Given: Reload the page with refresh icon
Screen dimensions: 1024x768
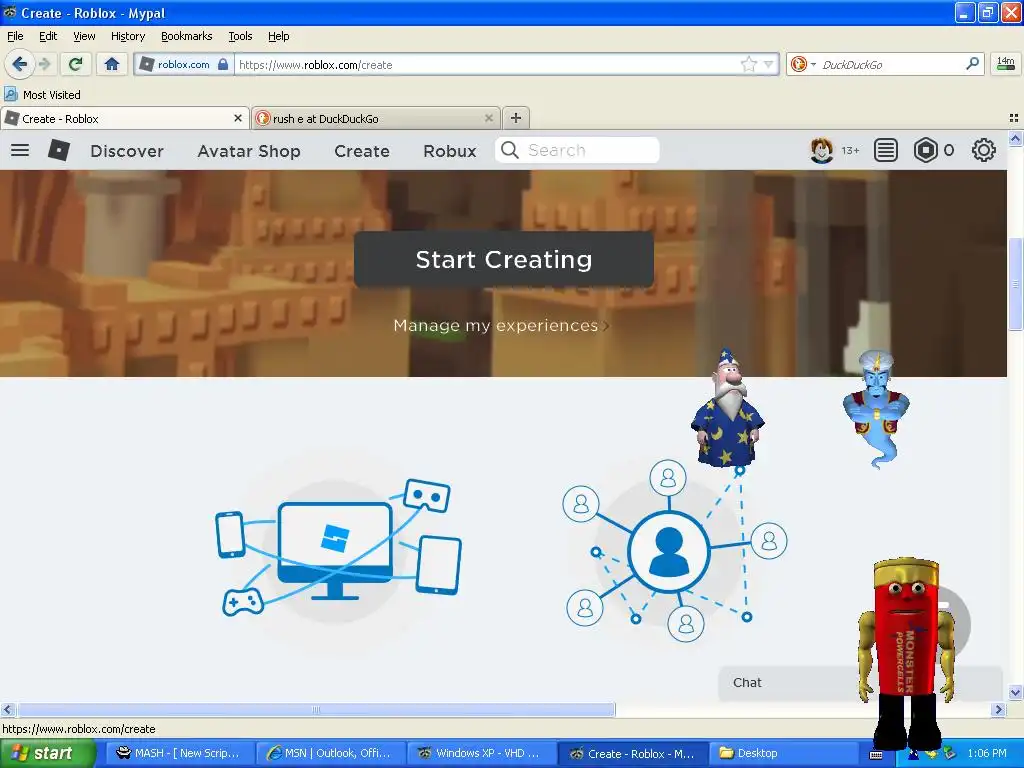Looking at the screenshot, I should click(x=75, y=64).
